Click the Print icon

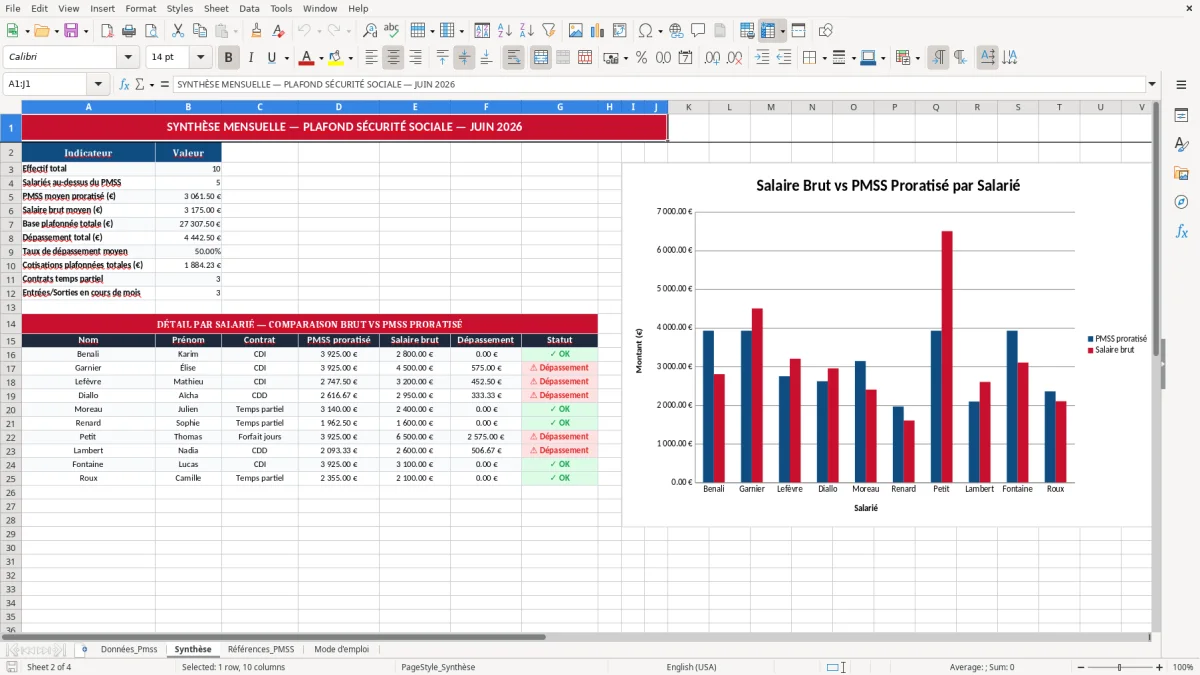(x=129, y=31)
